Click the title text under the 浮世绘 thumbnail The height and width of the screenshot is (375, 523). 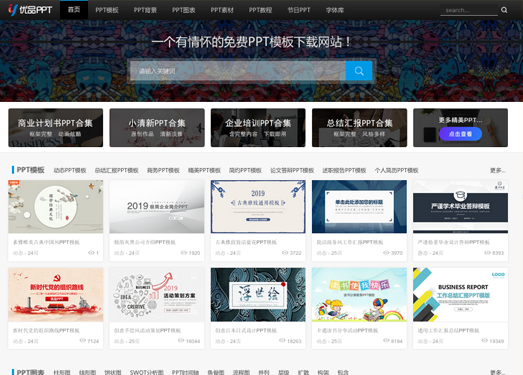[246, 330]
